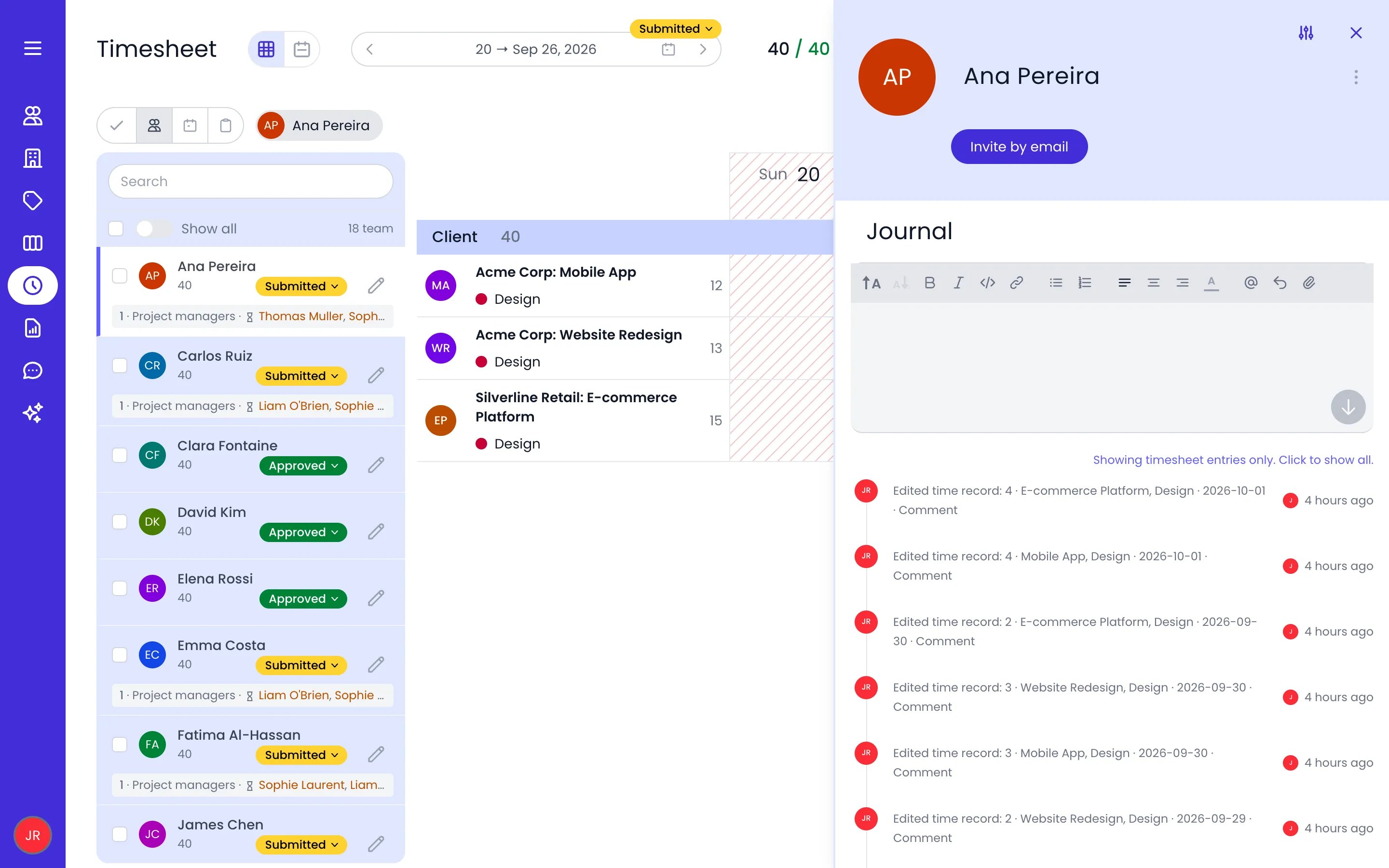
Task: Open the board columns sidebar icon
Action: pos(33,243)
